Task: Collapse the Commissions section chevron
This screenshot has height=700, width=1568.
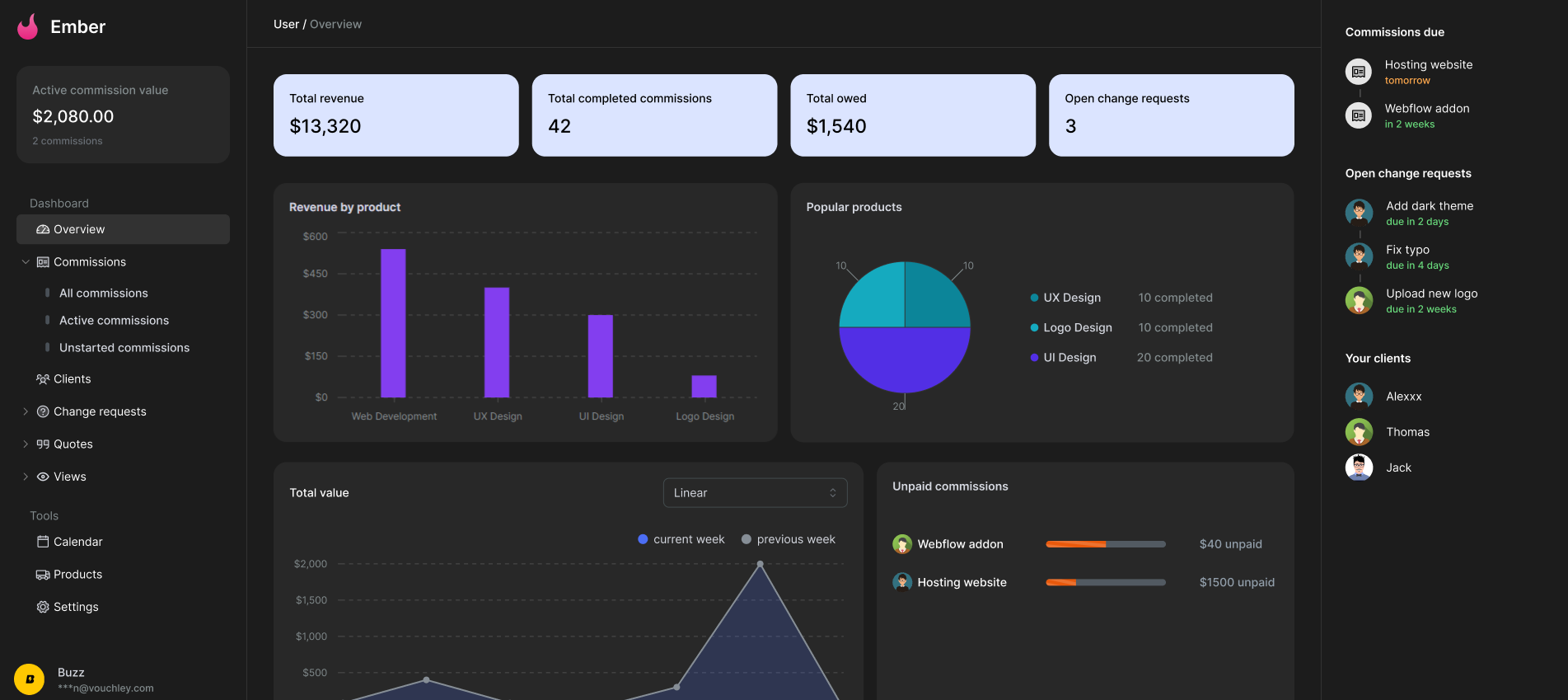Action: pyautogui.click(x=26, y=262)
